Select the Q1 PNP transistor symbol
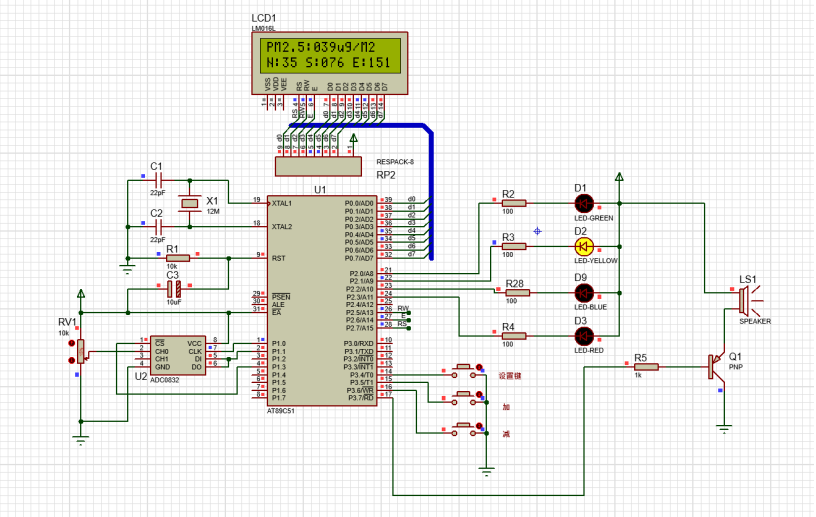Screen dimensions: 816x517 pos(717,367)
